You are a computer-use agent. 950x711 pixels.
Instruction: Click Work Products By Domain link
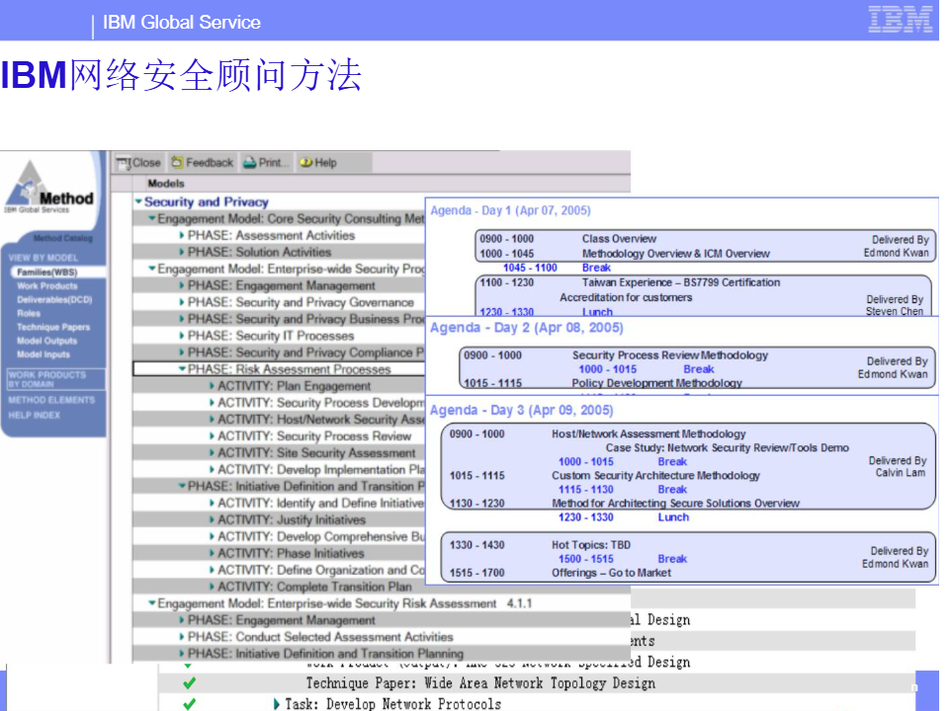coord(47,379)
